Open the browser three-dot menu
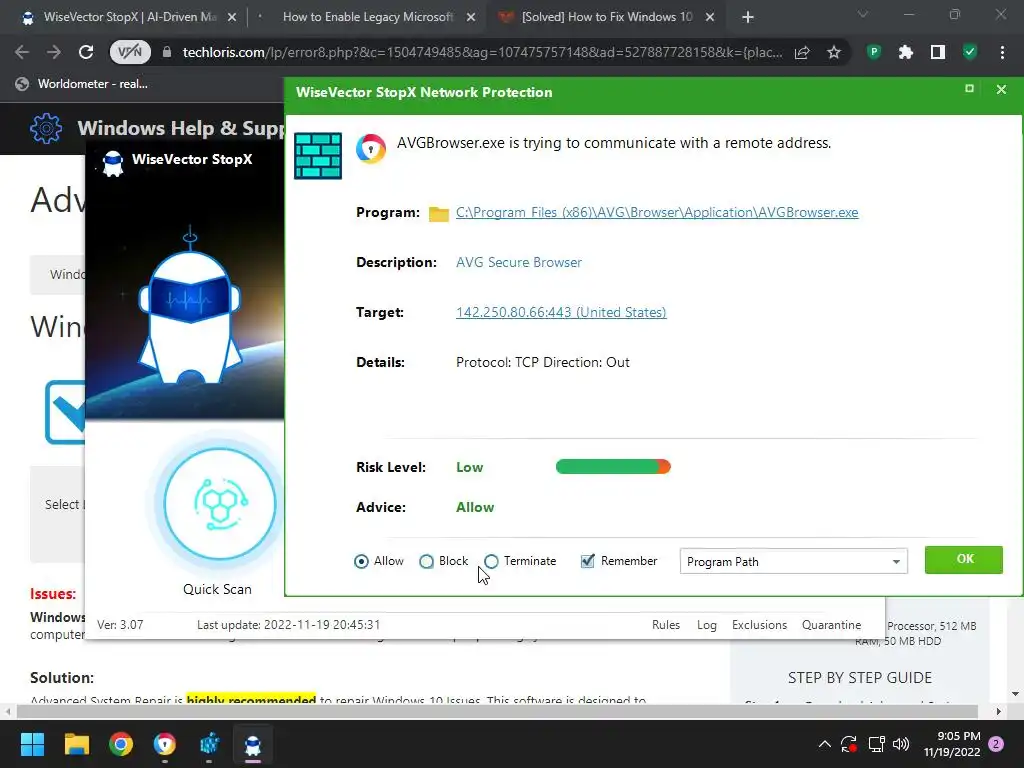This screenshot has width=1024, height=768. 1002,52
